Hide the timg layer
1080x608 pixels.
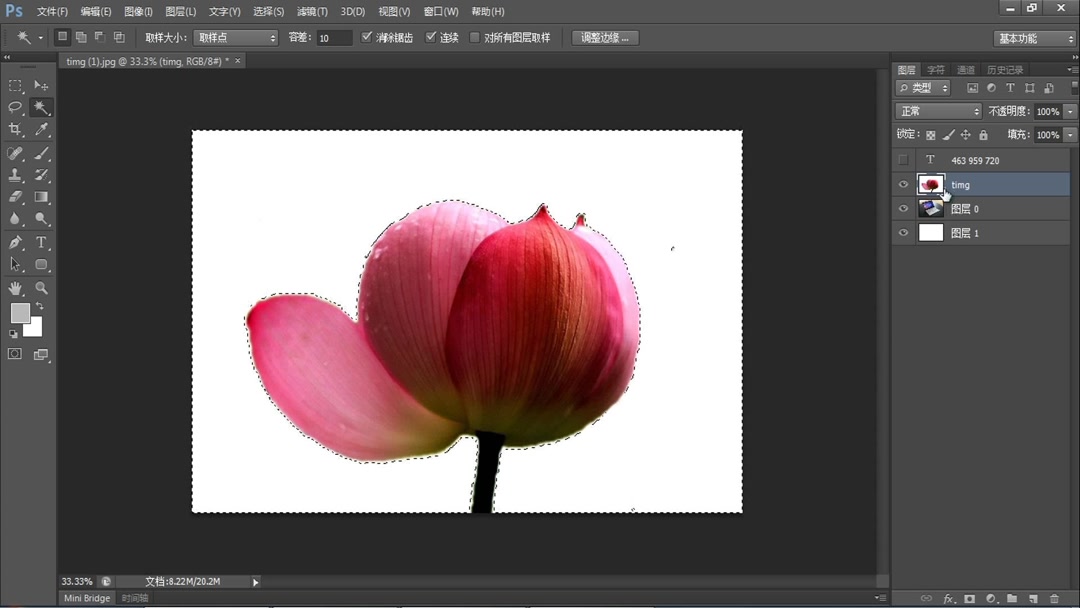pos(903,184)
